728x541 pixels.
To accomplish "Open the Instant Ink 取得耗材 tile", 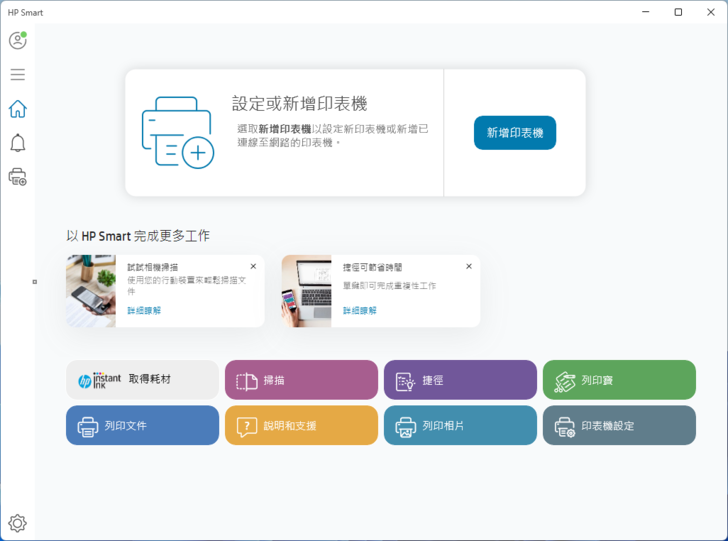I will click(143, 380).
